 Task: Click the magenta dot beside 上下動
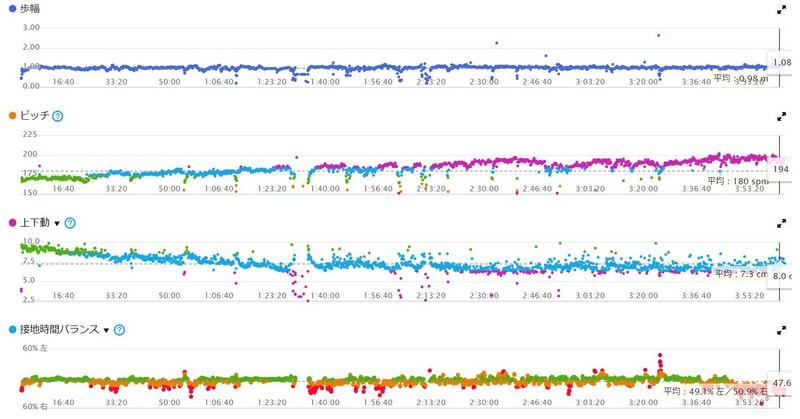(9, 222)
